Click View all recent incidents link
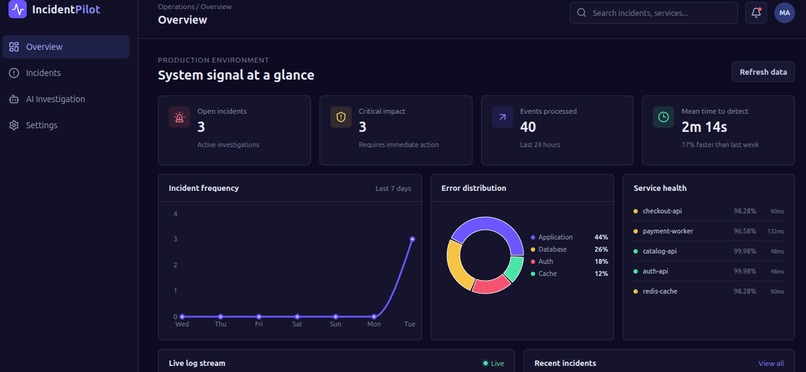The image size is (806, 372). point(771,363)
